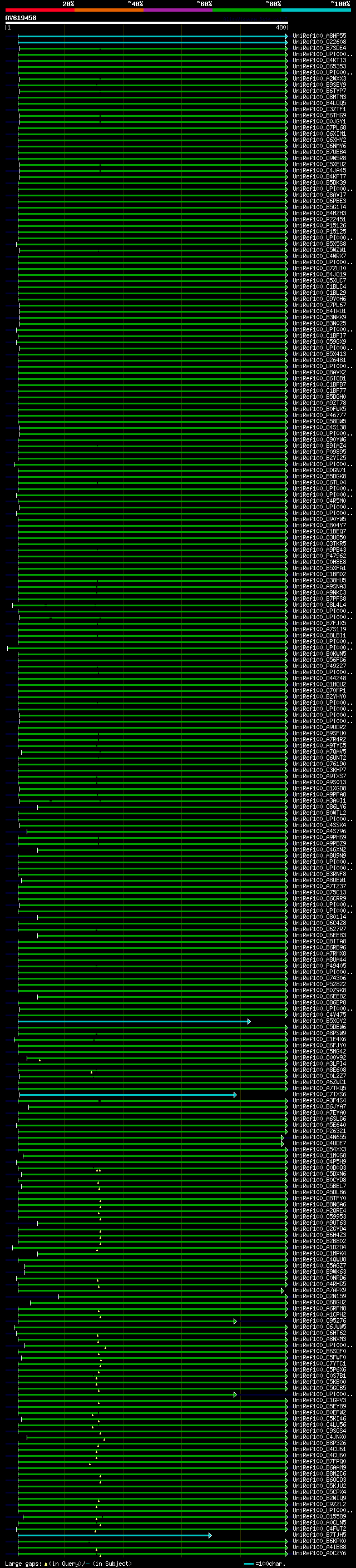
Task: Select hit label UniRef100_C1GPV3
Action: (x=319, y=1401)
